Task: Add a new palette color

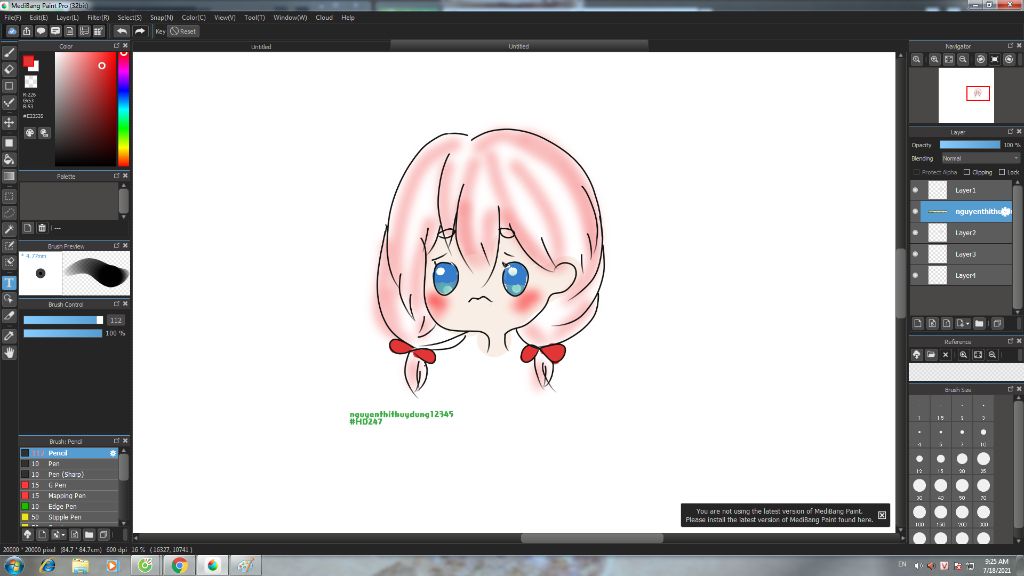Action: click(27, 228)
